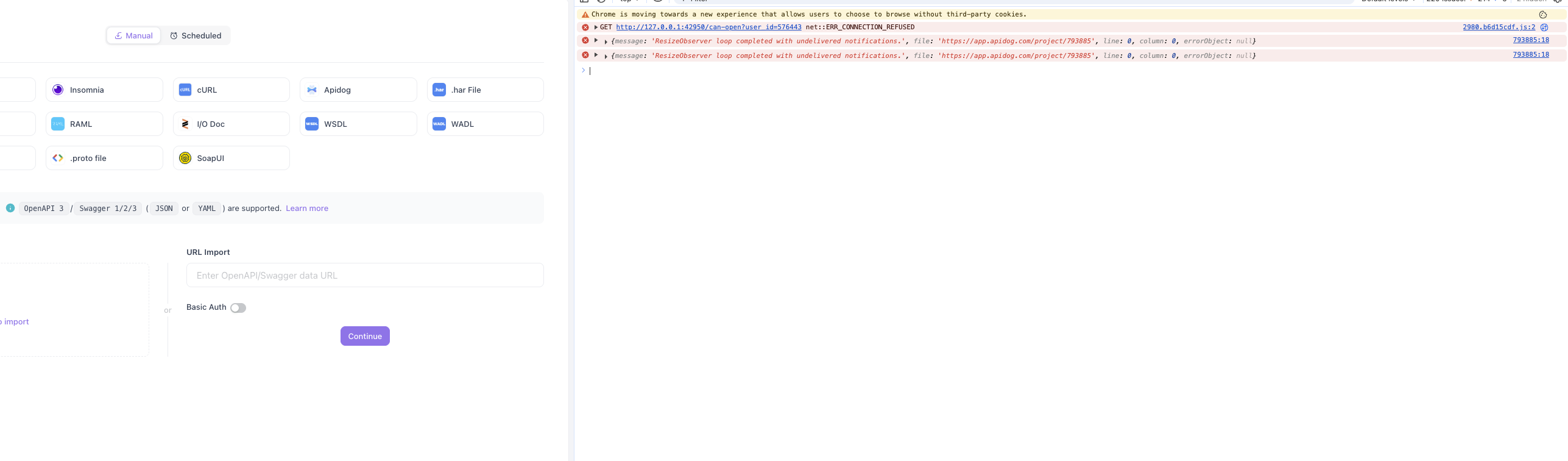Select the I/O Doc format icon
1568x461 pixels.
point(185,124)
